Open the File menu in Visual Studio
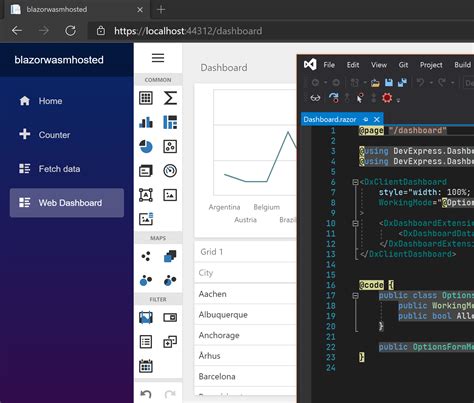The image size is (474, 403). [329, 65]
